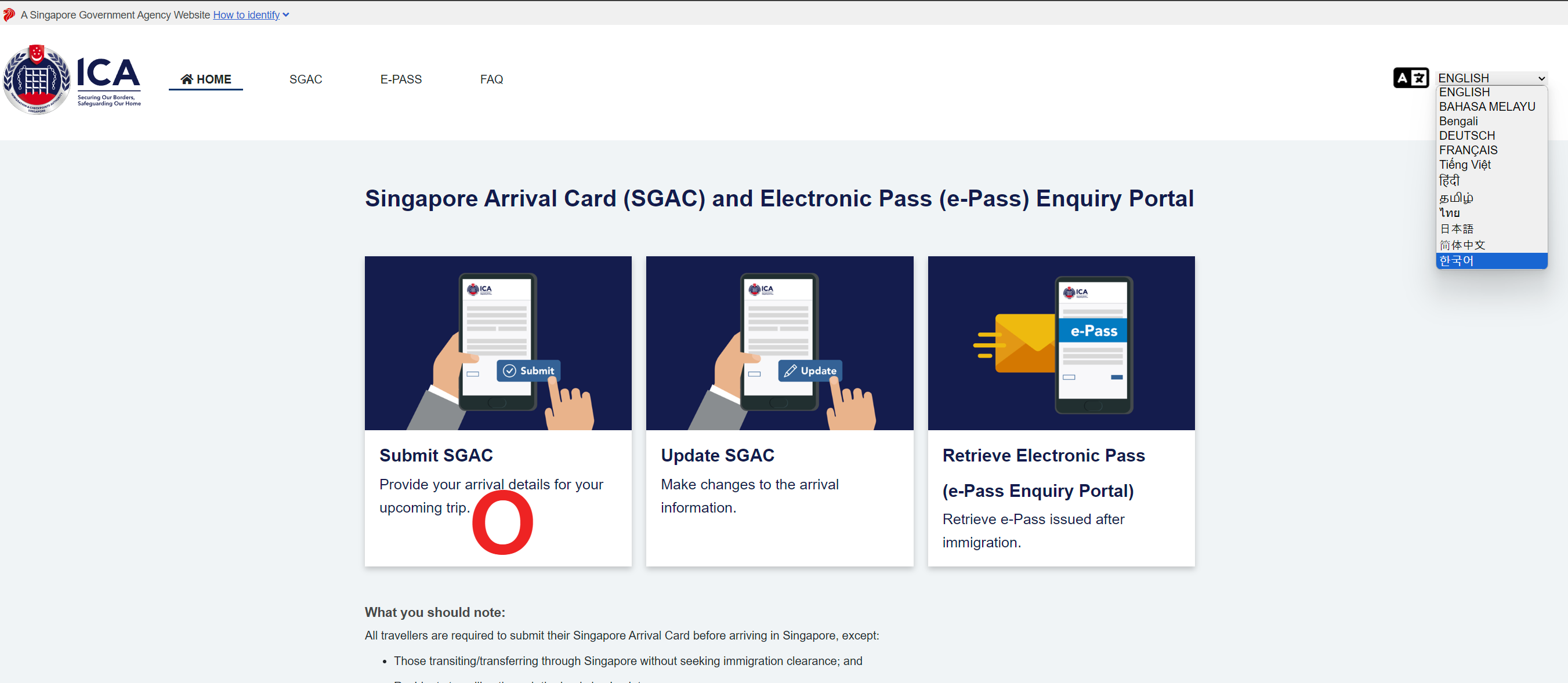Pick FRANÇAIS from the language list

coord(1491,150)
